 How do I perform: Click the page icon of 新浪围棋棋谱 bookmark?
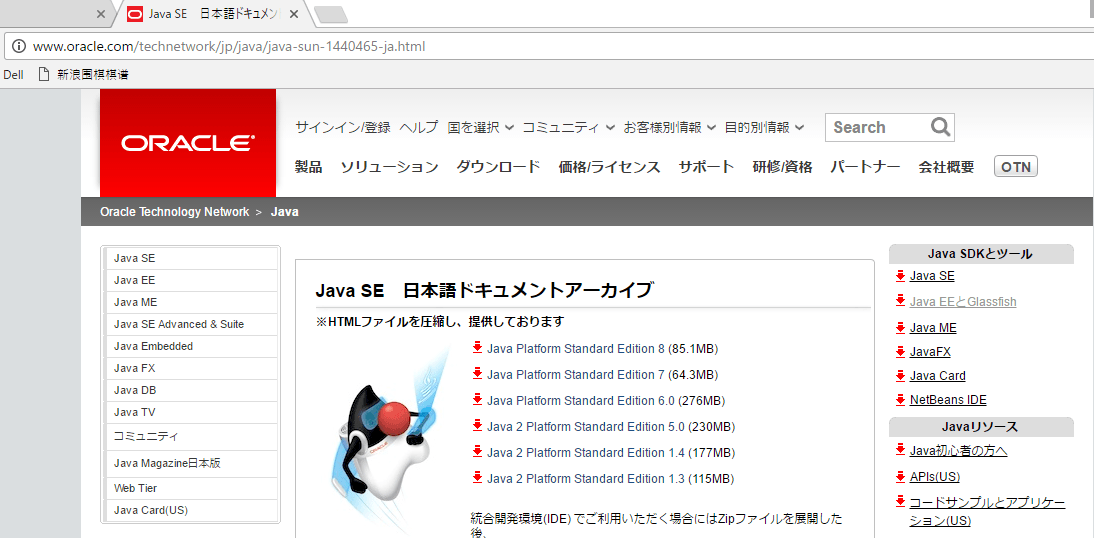tap(44, 74)
